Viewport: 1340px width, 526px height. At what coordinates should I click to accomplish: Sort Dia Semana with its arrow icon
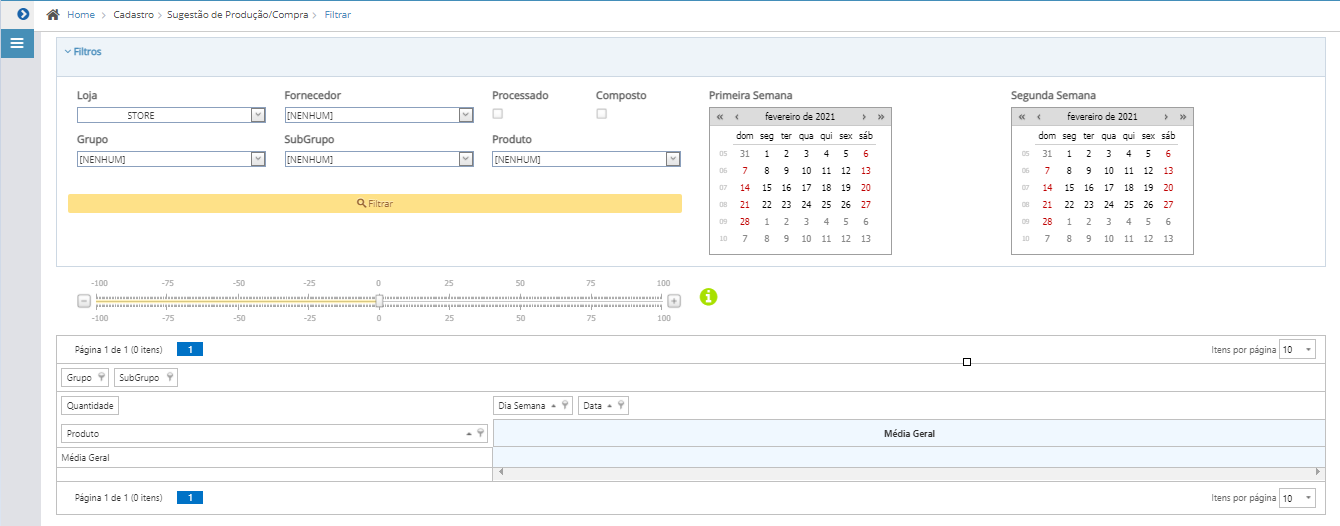(554, 405)
